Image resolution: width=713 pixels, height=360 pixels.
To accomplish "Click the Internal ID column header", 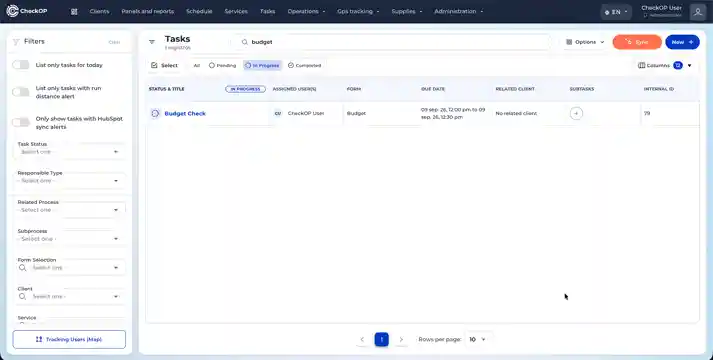I will click(x=658, y=89).
